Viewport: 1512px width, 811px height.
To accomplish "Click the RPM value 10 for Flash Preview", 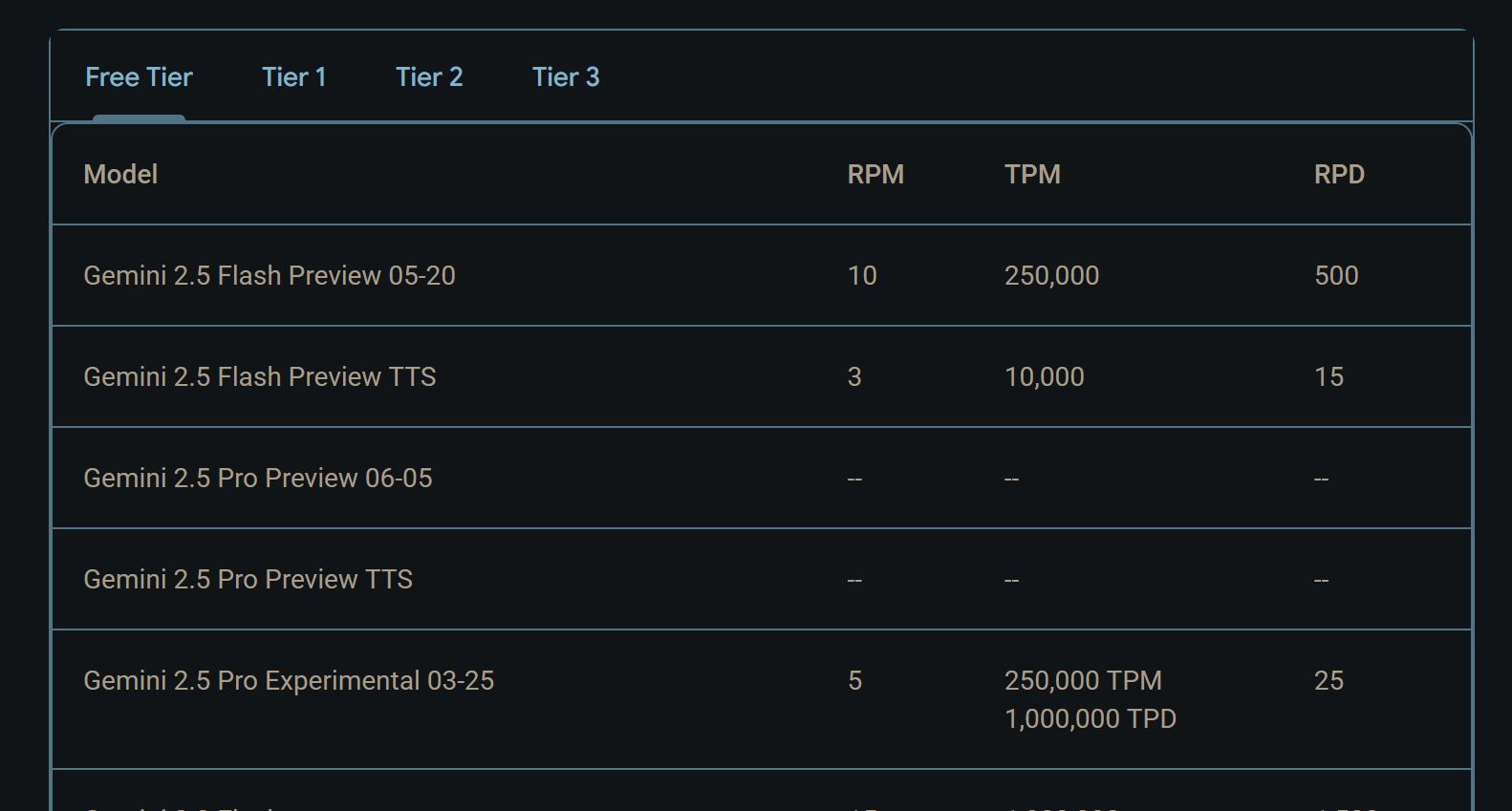I will coord(862,276).
